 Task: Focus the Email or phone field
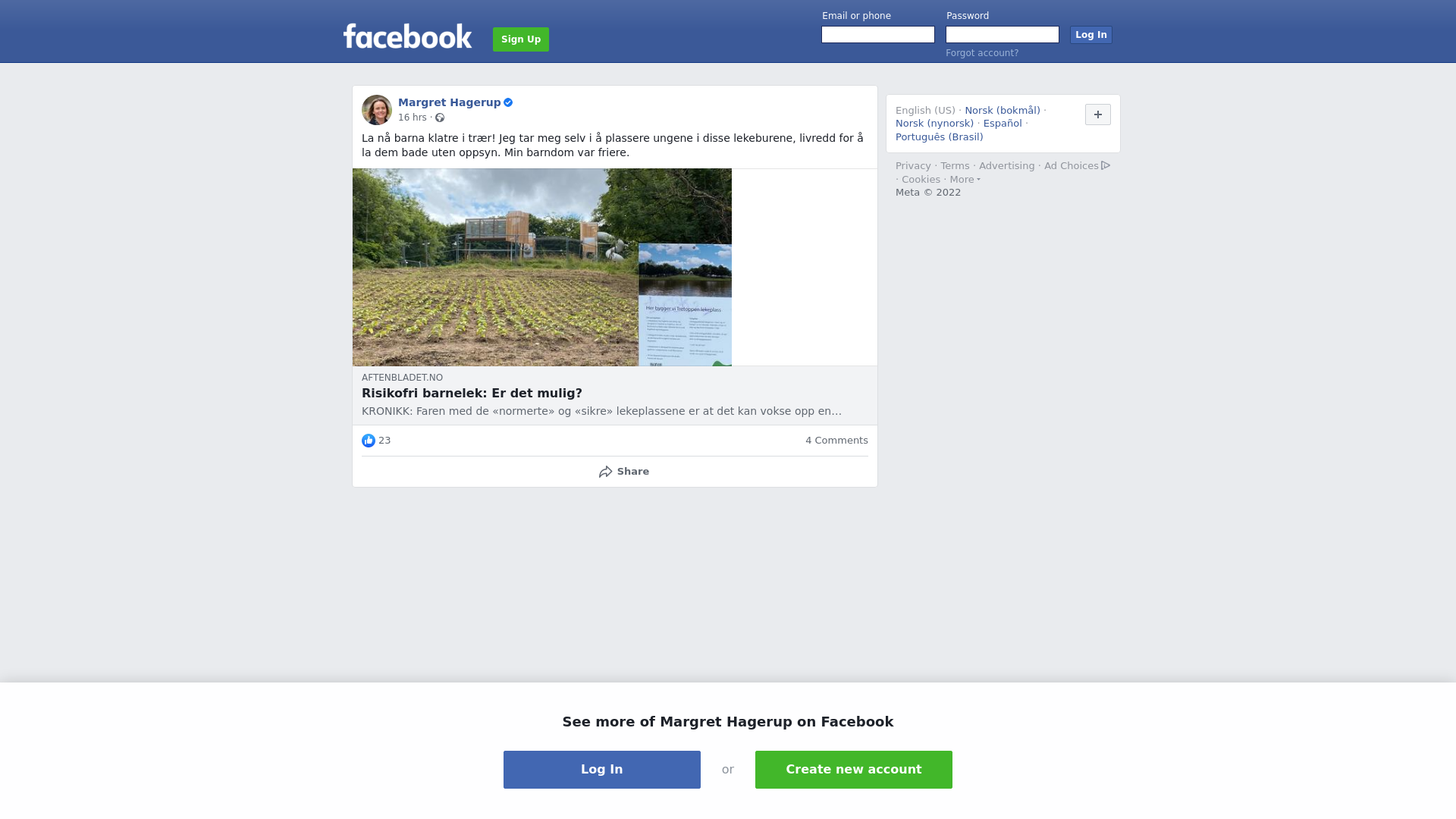(x=878, y=35)
